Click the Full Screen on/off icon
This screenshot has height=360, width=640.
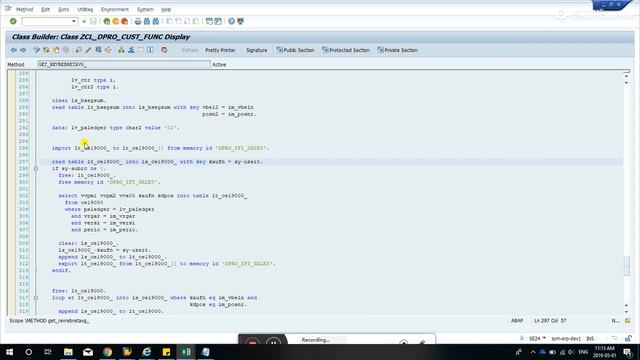141,50
